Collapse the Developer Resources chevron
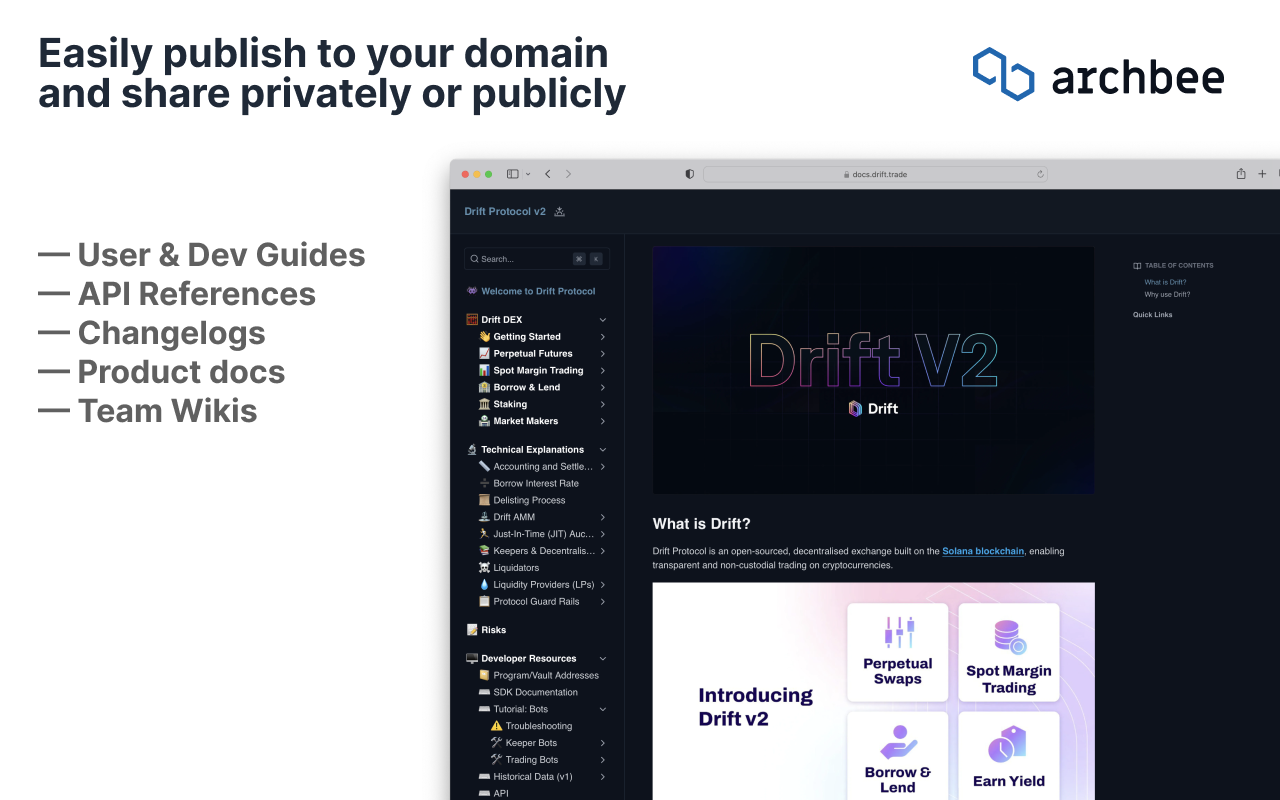Image resolution: width=1280 pixels, height=800 pixels. (603, 659)
